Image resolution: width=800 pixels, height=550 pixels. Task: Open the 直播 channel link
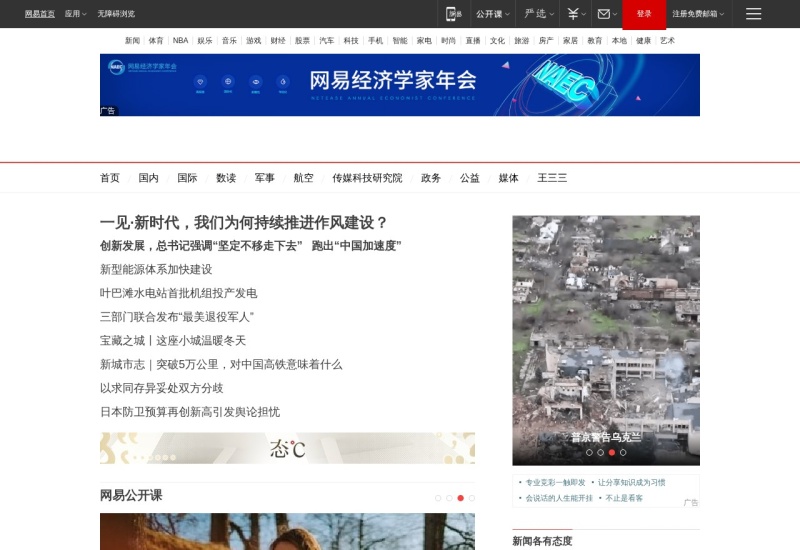473,40
